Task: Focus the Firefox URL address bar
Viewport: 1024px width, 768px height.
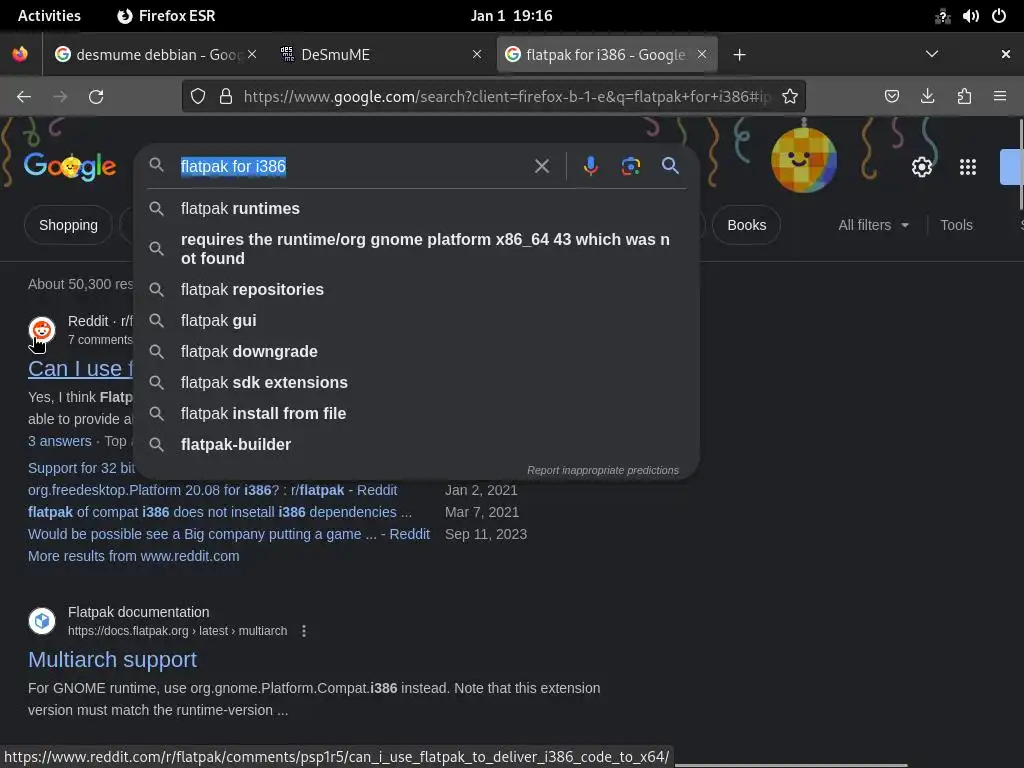Action: 506,97
